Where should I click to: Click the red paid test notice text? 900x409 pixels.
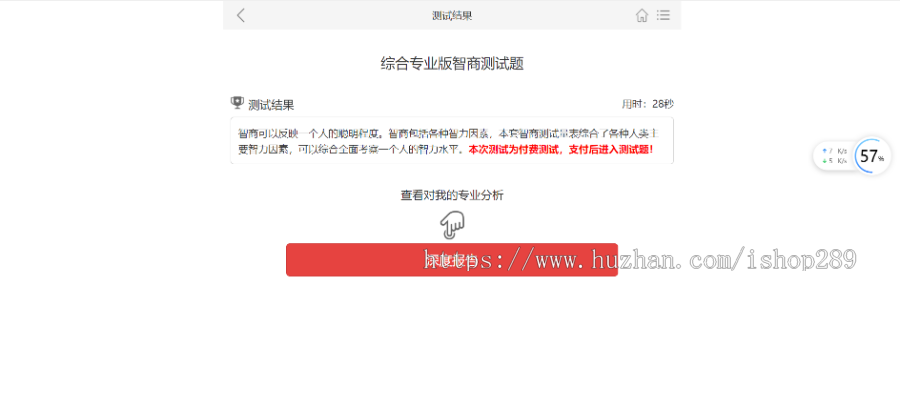[561, 149]
